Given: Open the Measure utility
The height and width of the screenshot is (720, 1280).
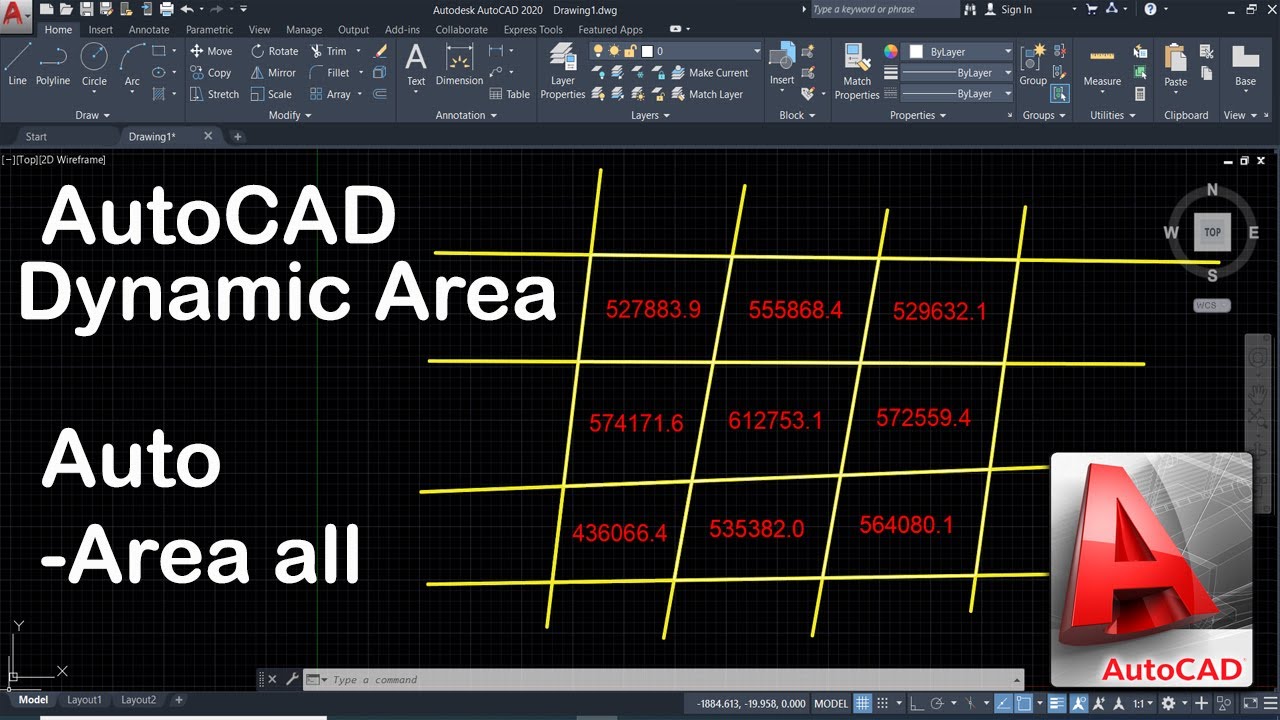Looking at the screenshot, I should 1102,65.
